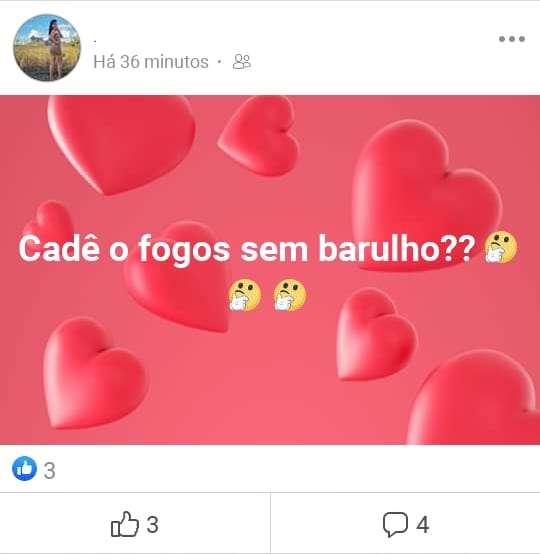This screenshot has width=540, height=554.
Task: Click the heart at the bottom-left of background
Action: [x=95, y=373]
